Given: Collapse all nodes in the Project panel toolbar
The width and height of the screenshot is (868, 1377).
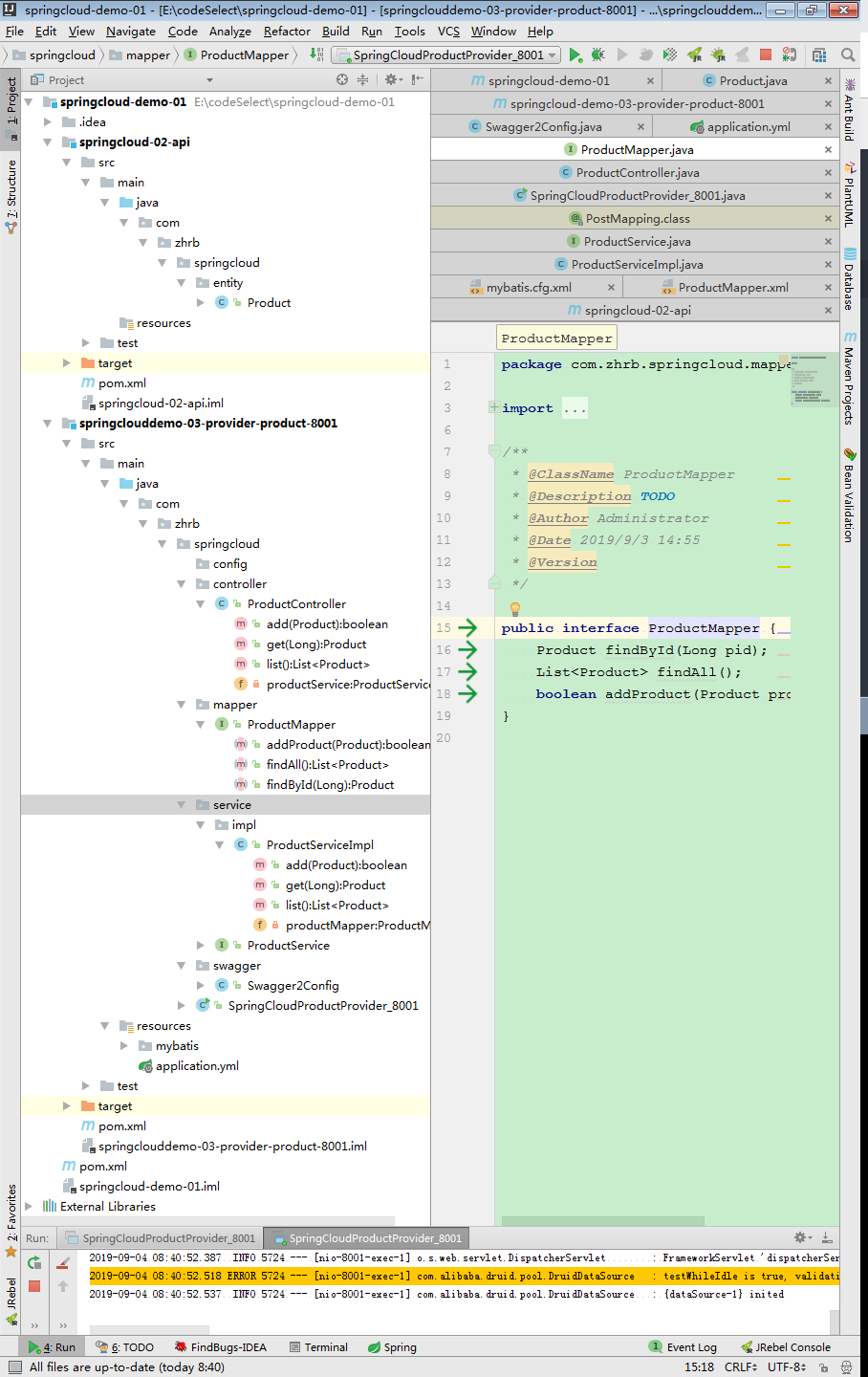Looking at the screenshot, I should [x=362, y=81].
